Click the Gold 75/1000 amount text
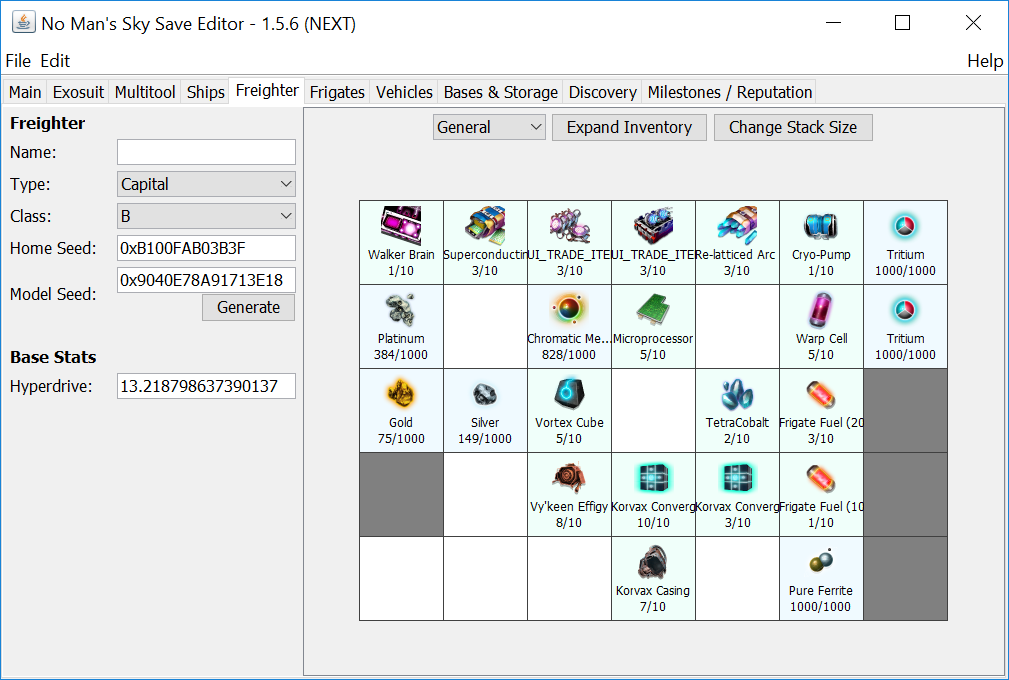Image resolution: width=1009 pixels, height=680 pixels. 401,439
